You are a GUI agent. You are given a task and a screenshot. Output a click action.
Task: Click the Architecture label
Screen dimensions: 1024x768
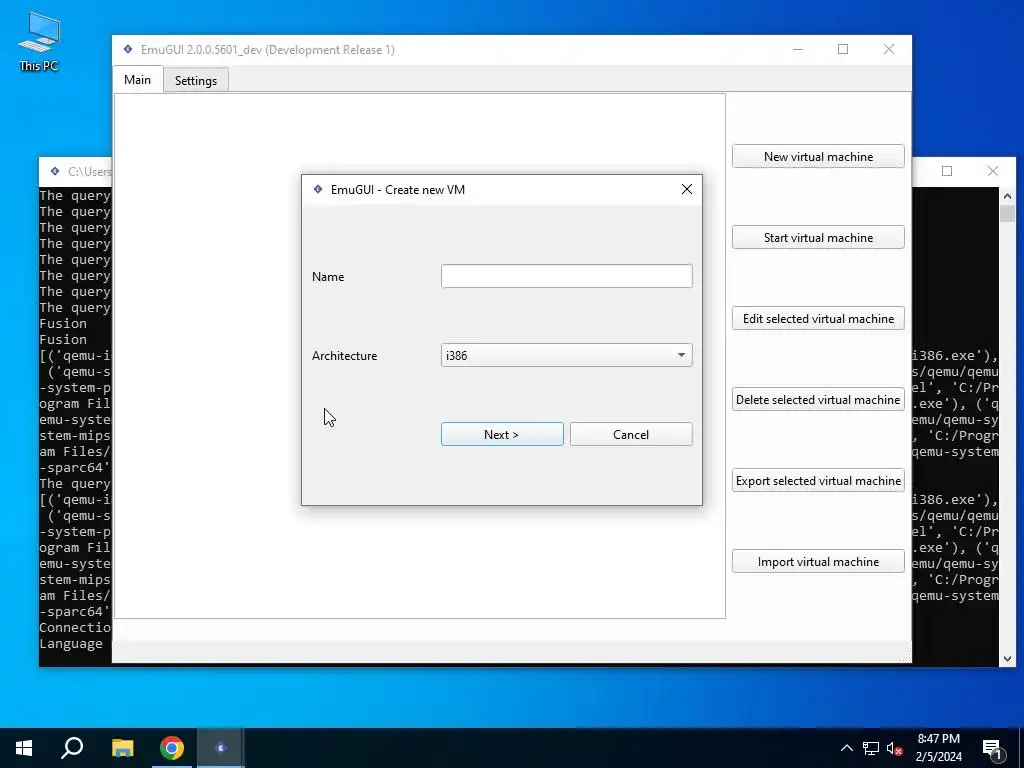point(344,356)
